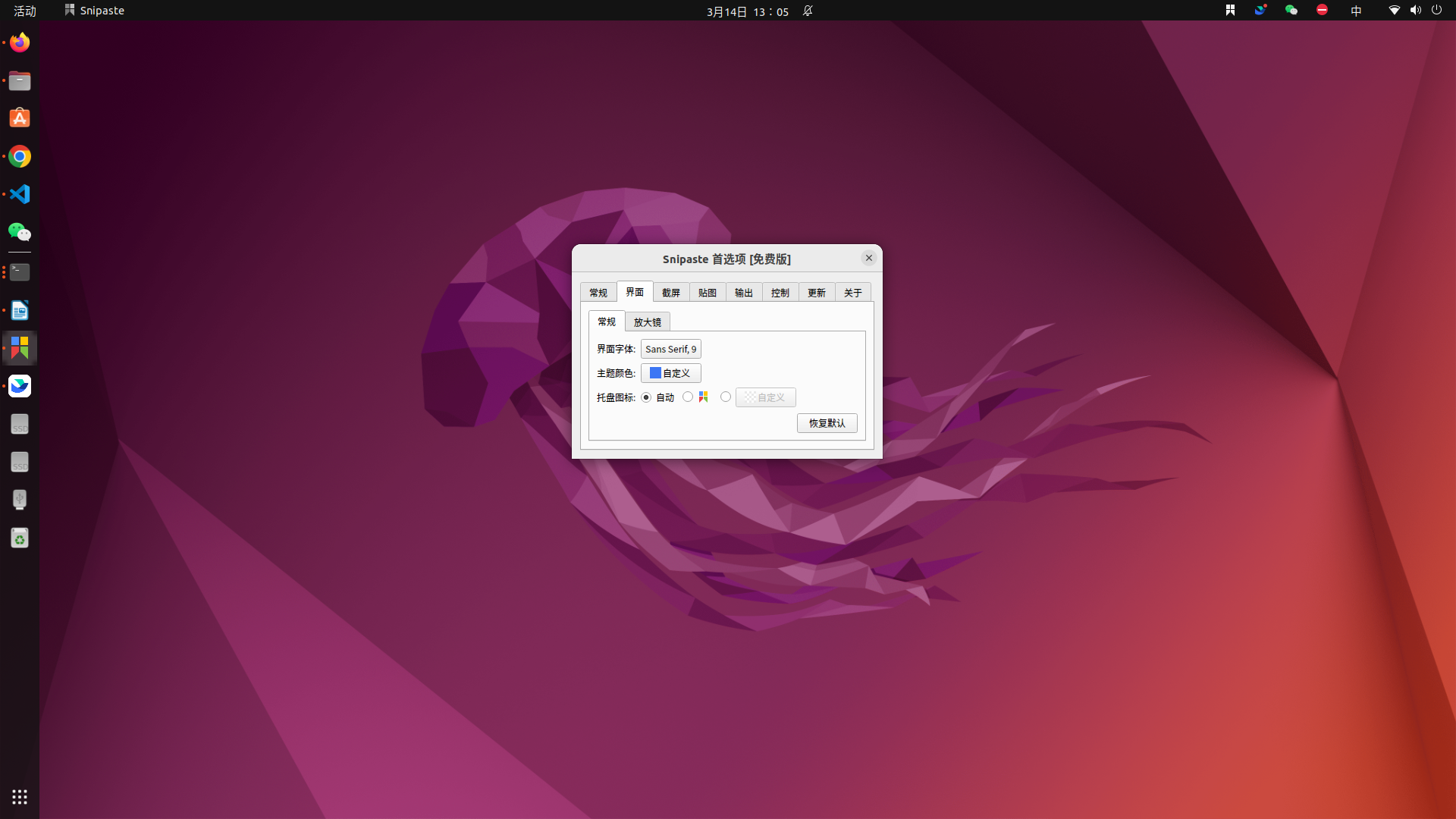1456x819 pixels.
Task: Switch to the 截屏 tab
Action: click(x=670, y=293)
